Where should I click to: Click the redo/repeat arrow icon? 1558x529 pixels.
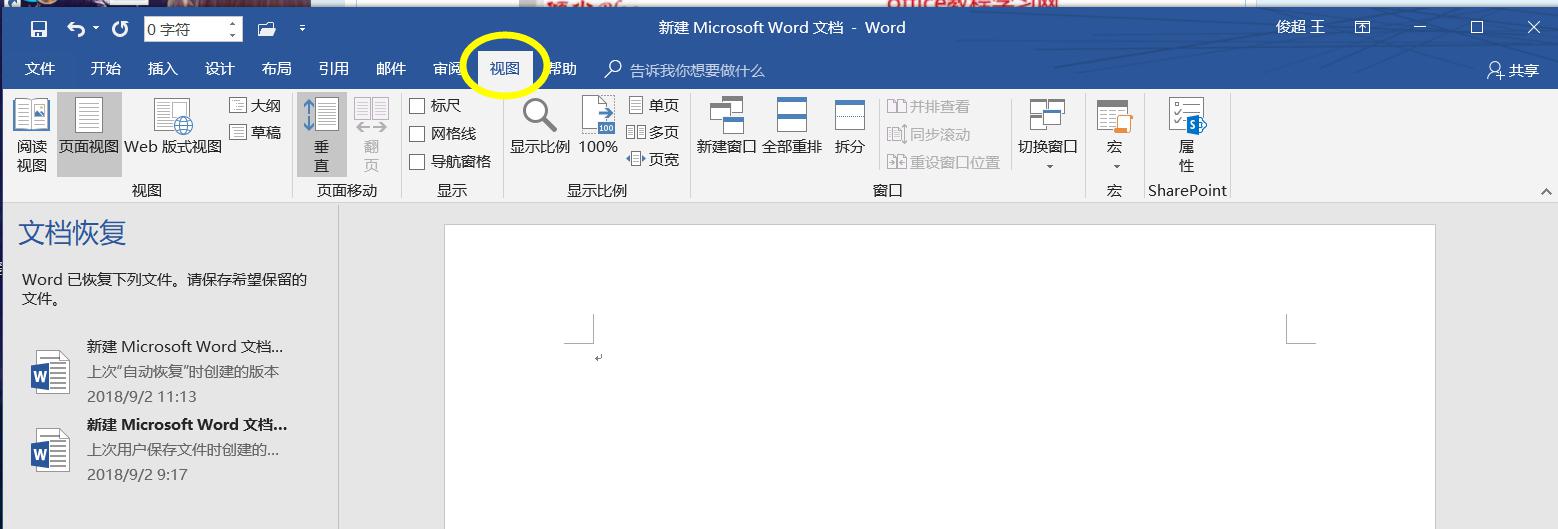coord(120,29)
